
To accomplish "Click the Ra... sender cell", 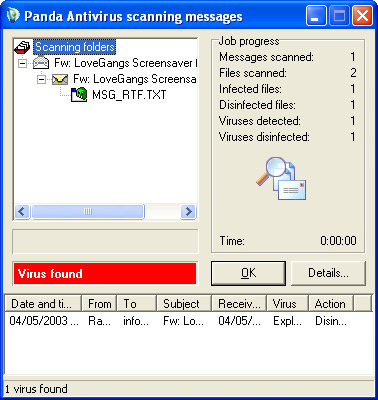I will tap(99, 321).
